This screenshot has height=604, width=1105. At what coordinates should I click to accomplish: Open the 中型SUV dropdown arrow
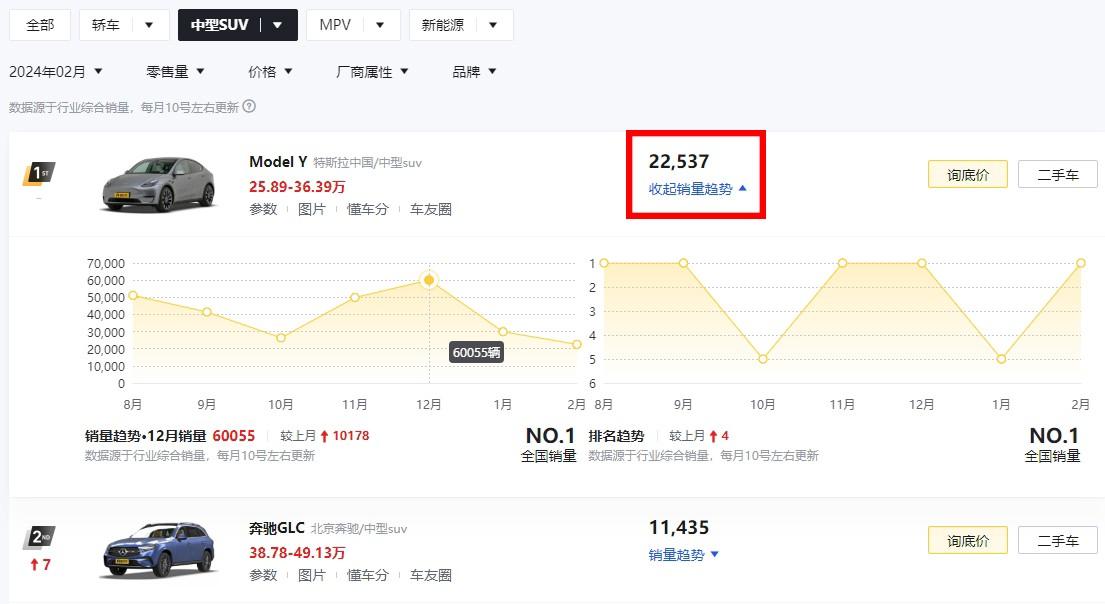[278, 25]
